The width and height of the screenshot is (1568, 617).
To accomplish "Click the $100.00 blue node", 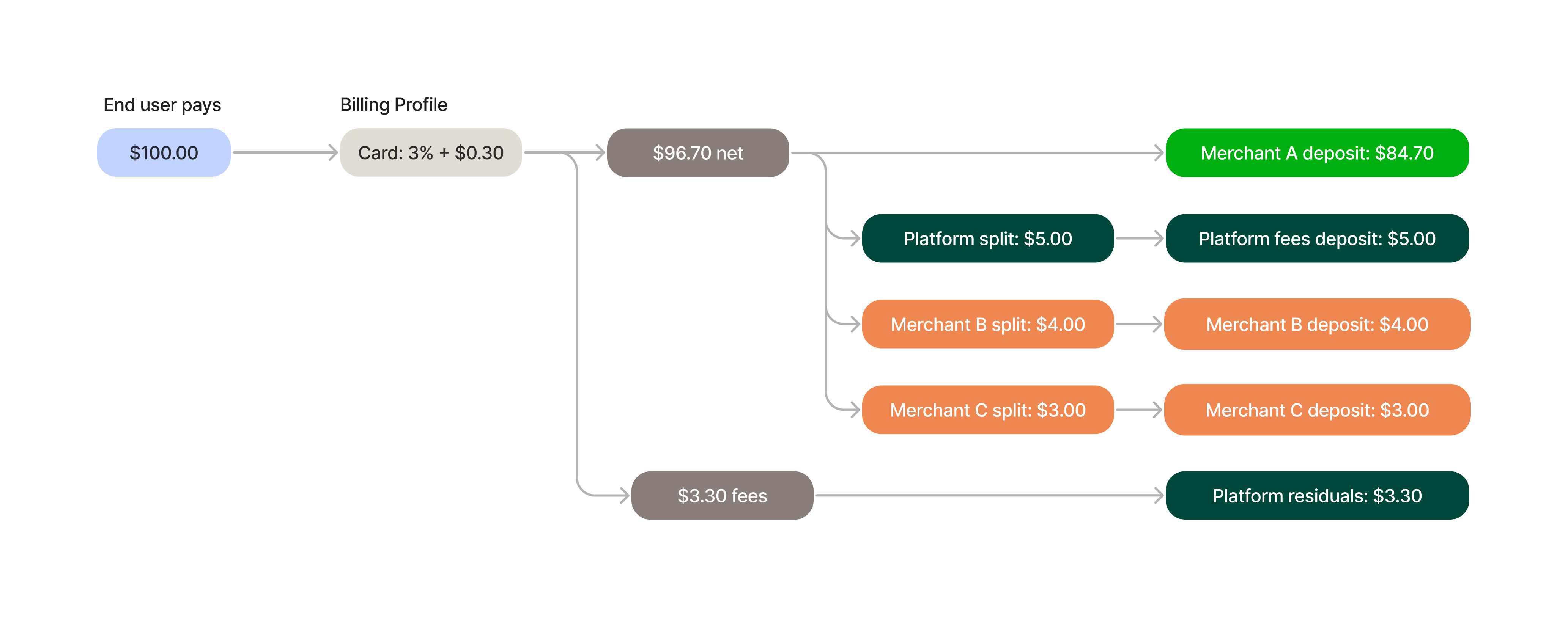I will point(164,153).
